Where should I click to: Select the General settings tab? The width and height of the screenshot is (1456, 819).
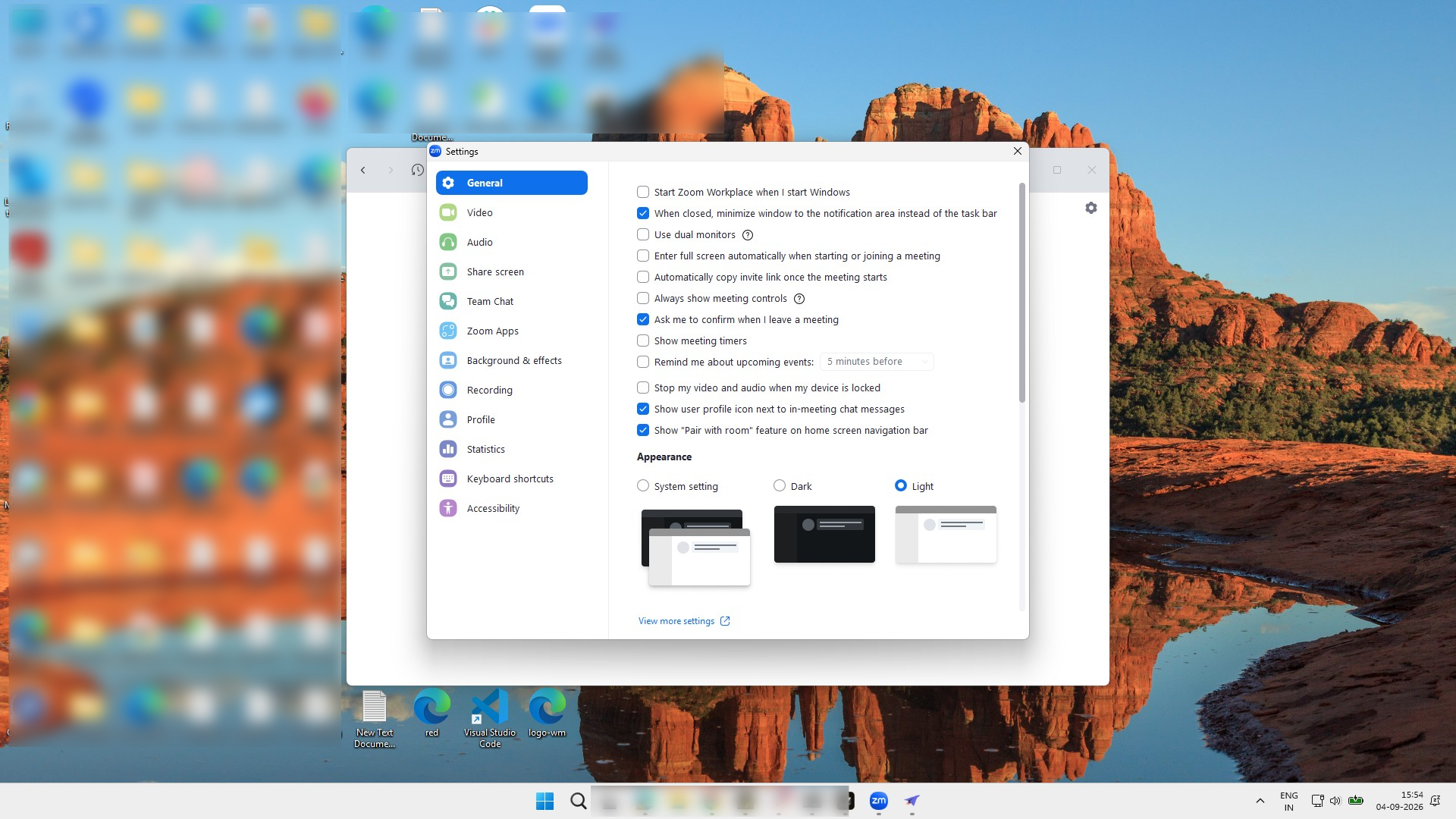coord(512,183)
